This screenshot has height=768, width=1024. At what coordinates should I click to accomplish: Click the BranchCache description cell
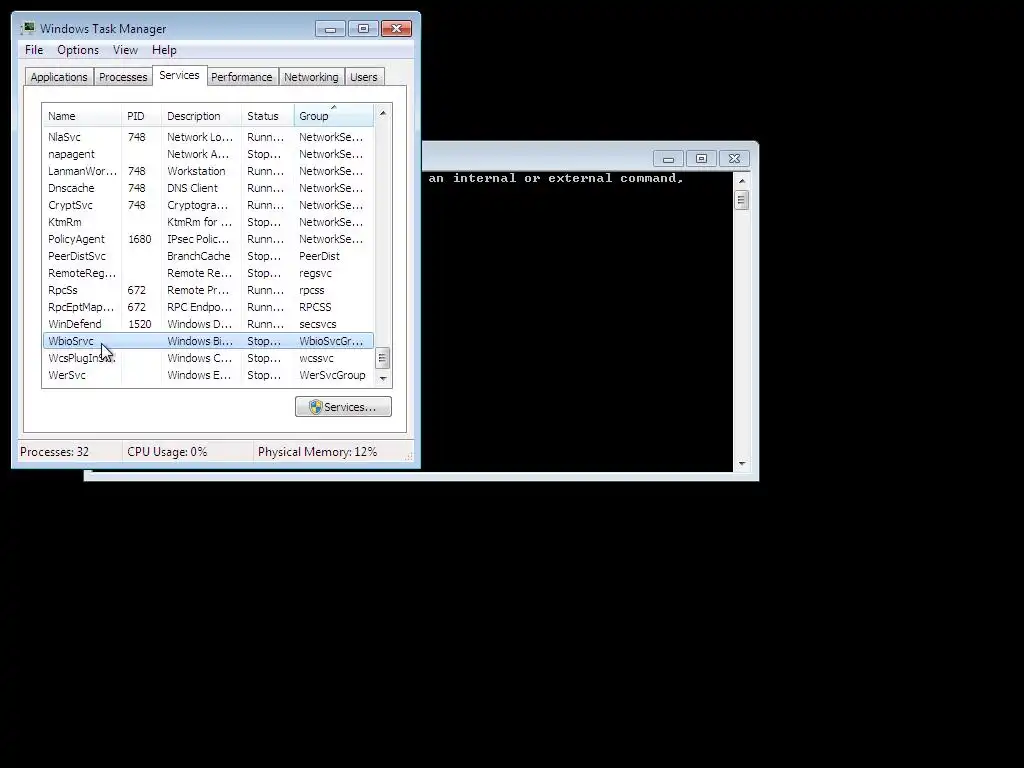click(199, 256)
